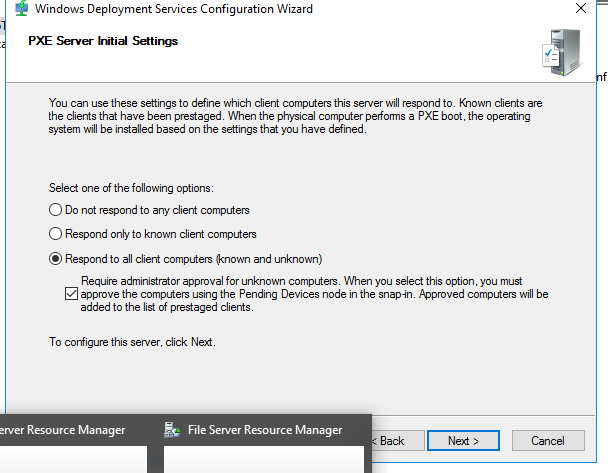Click the Cancel button

[x=548, y=441]
